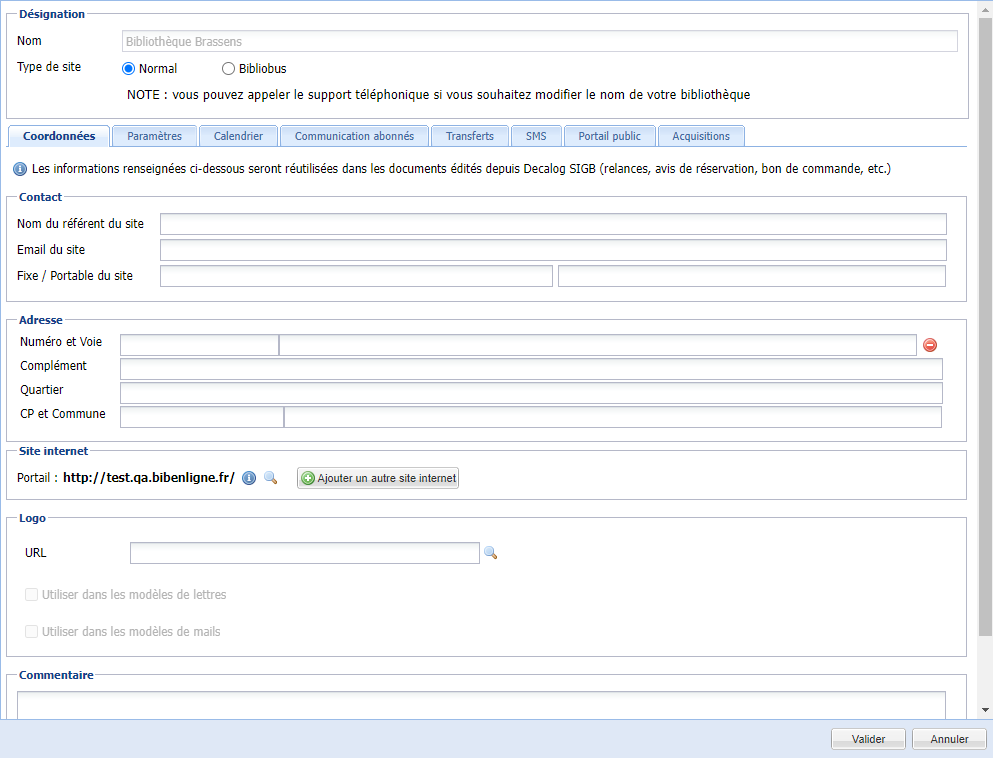996x763 pixels.
Task: Click the right-side vertical scrollbar
Action: point(987,380)
